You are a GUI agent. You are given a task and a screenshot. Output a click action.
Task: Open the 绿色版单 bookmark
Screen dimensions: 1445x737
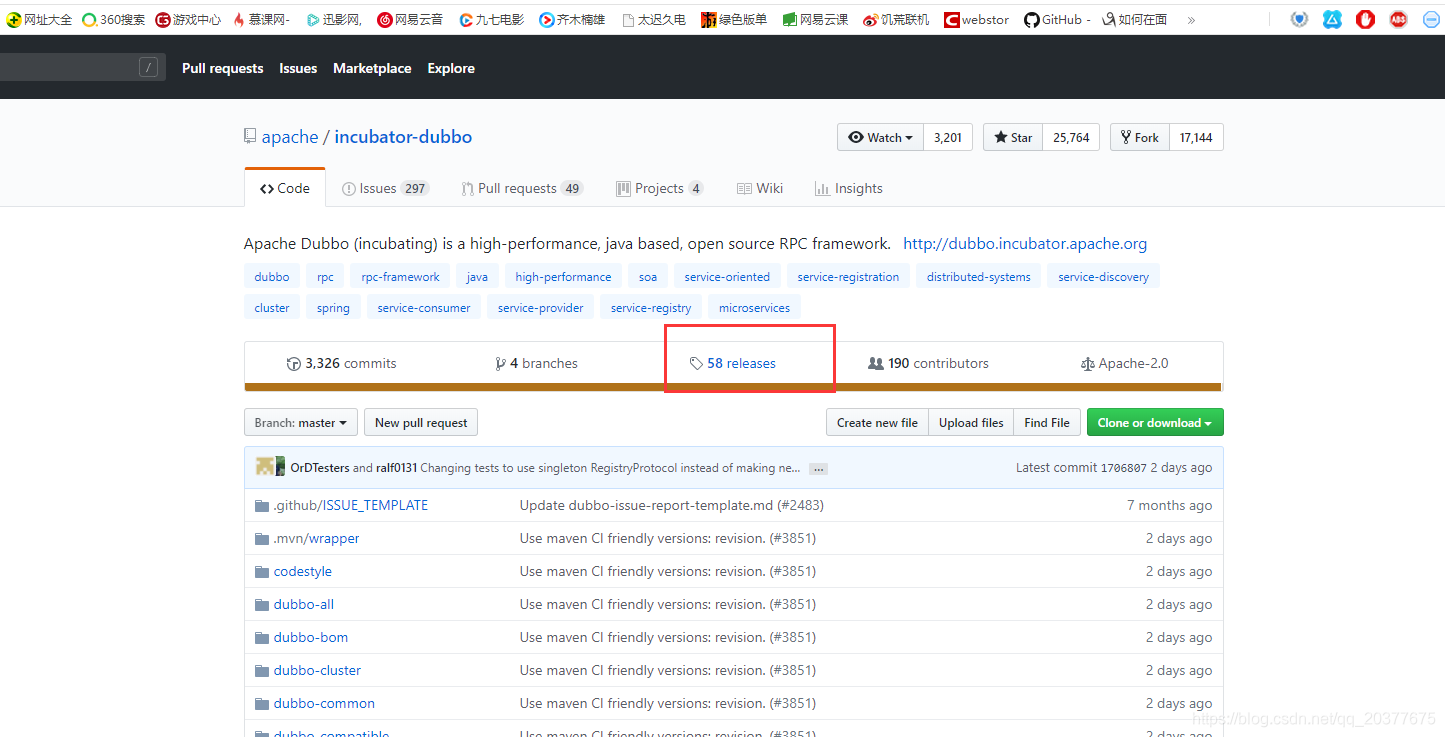tap(734, 19)
